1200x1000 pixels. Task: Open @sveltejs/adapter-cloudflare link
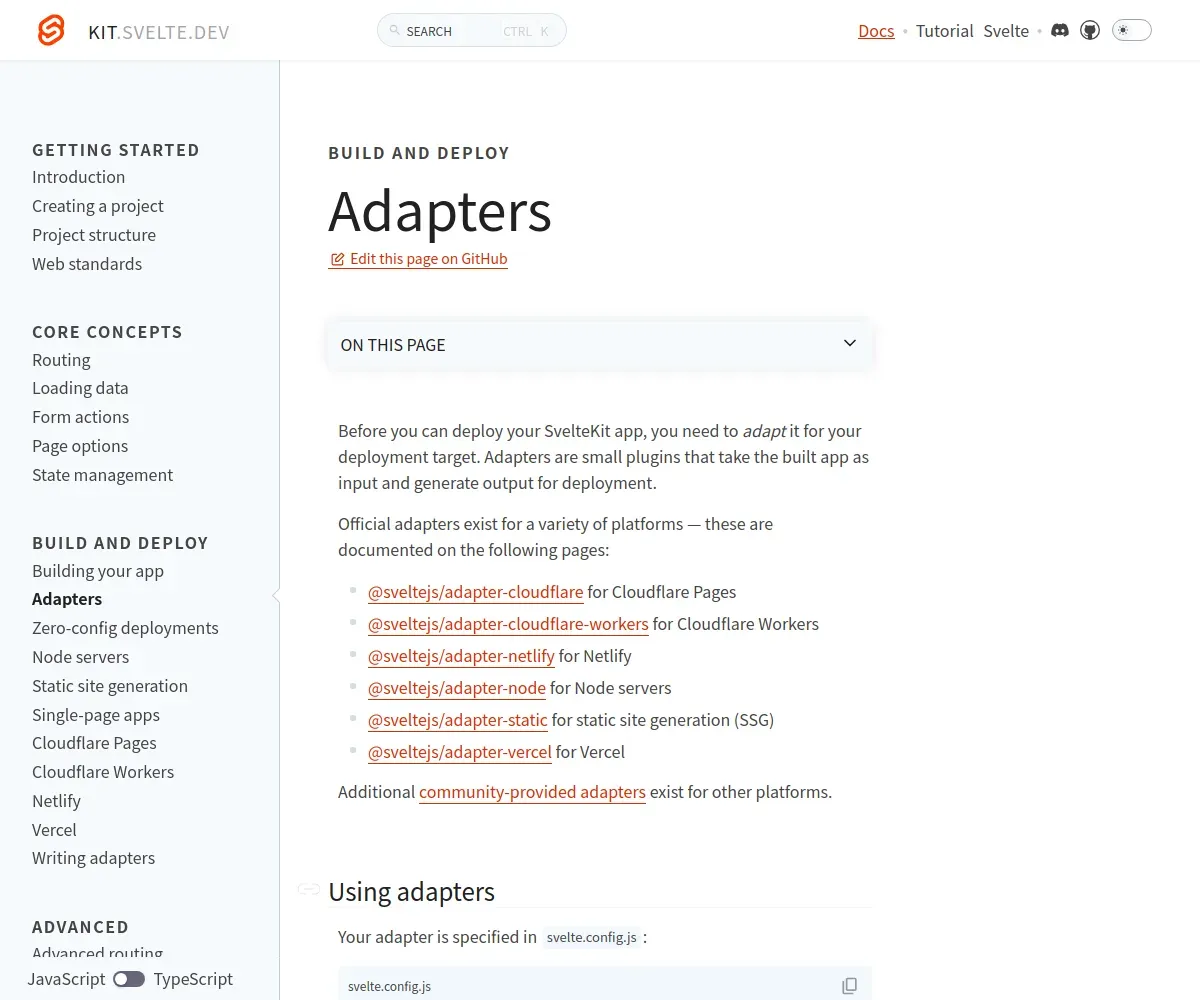point(475,592)
